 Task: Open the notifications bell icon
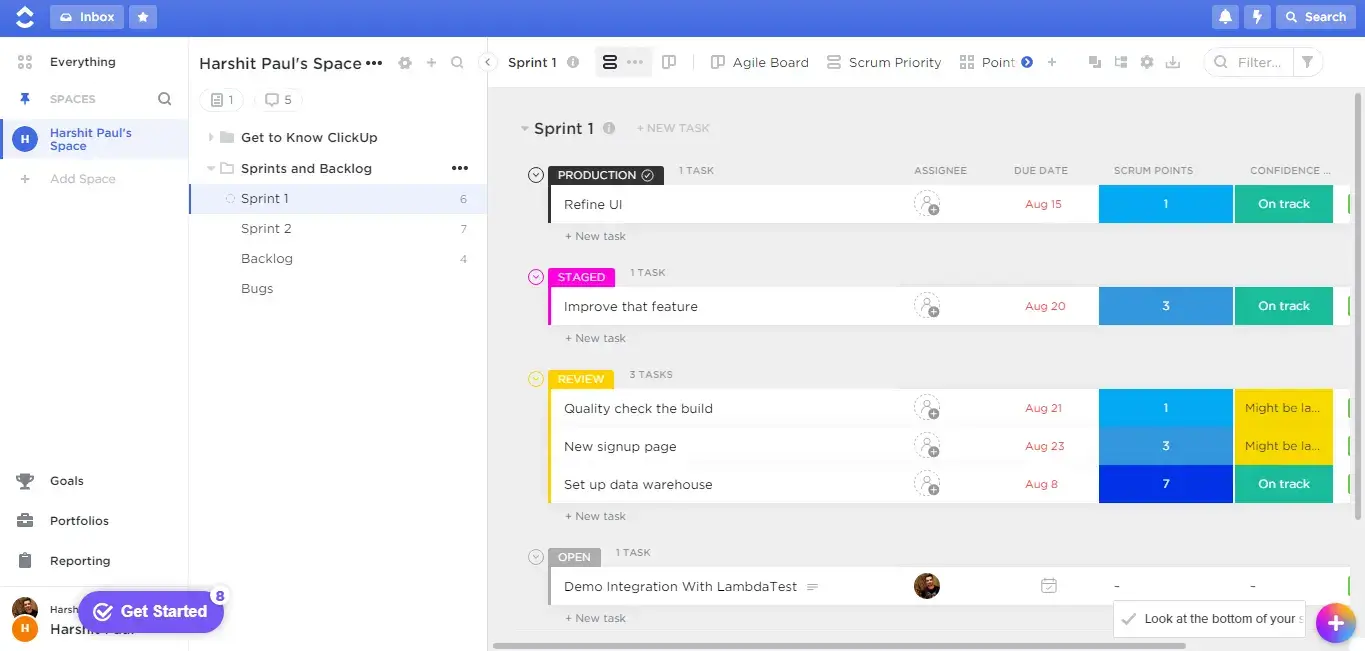pos(1224,16)
